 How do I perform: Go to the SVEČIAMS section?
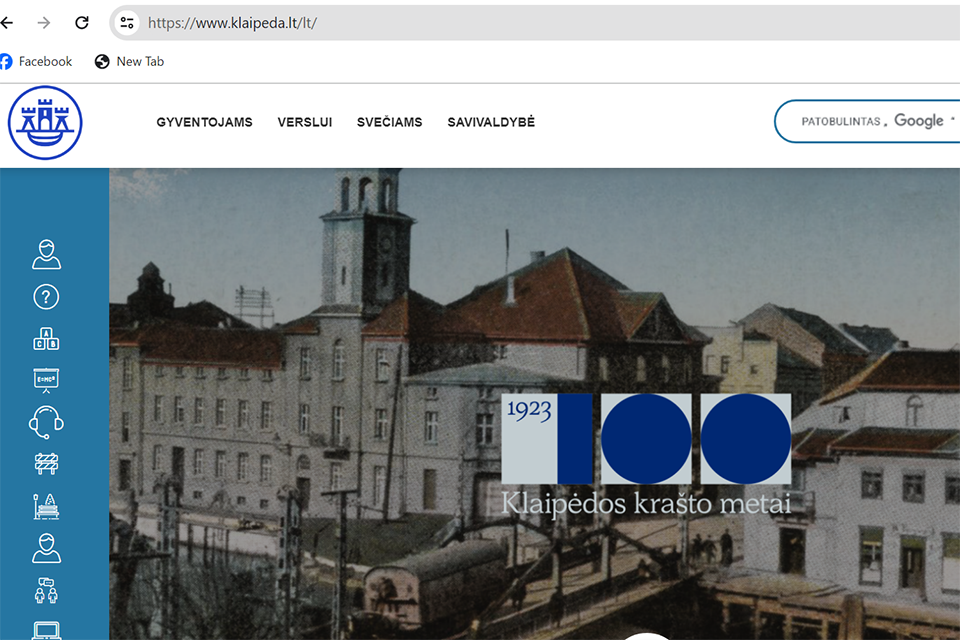coord(389,123)
